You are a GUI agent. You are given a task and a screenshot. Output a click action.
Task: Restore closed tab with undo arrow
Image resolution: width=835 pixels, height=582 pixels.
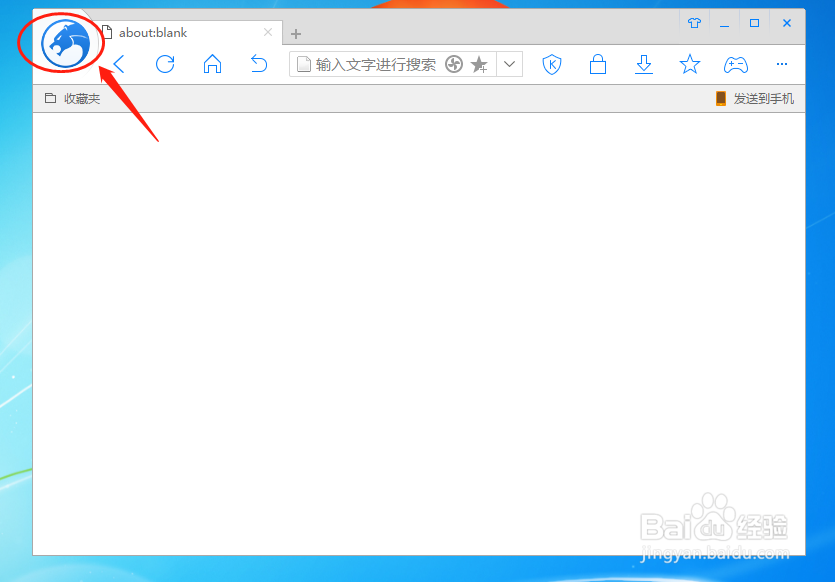pyautogui.click(x=259, y=64)
